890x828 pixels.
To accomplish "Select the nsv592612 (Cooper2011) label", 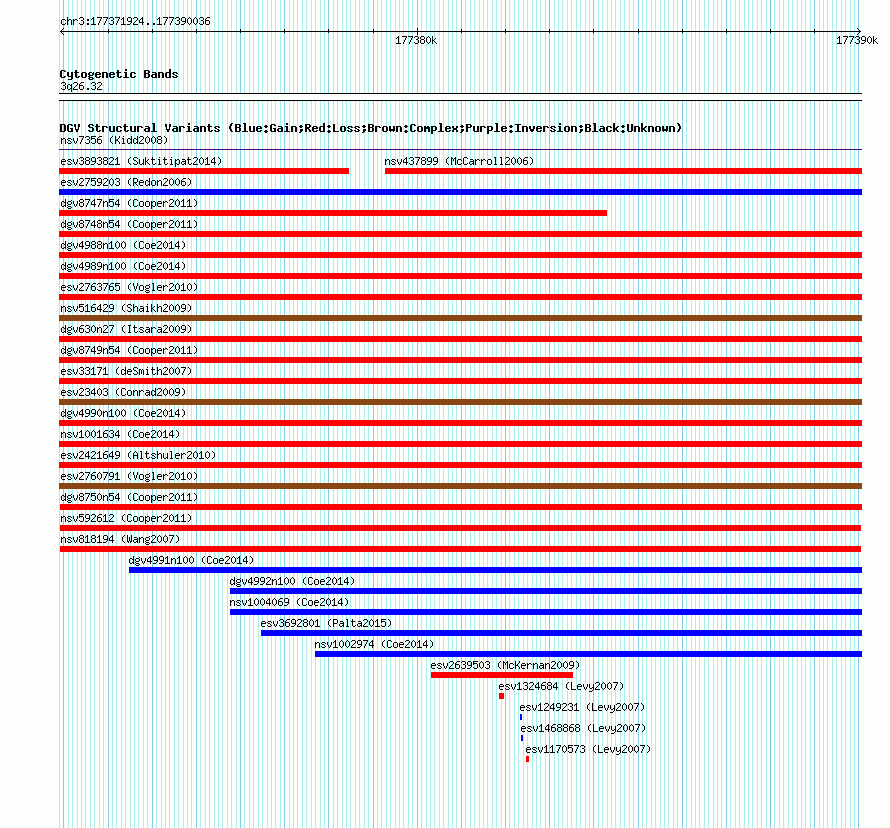I will point(126,518).
